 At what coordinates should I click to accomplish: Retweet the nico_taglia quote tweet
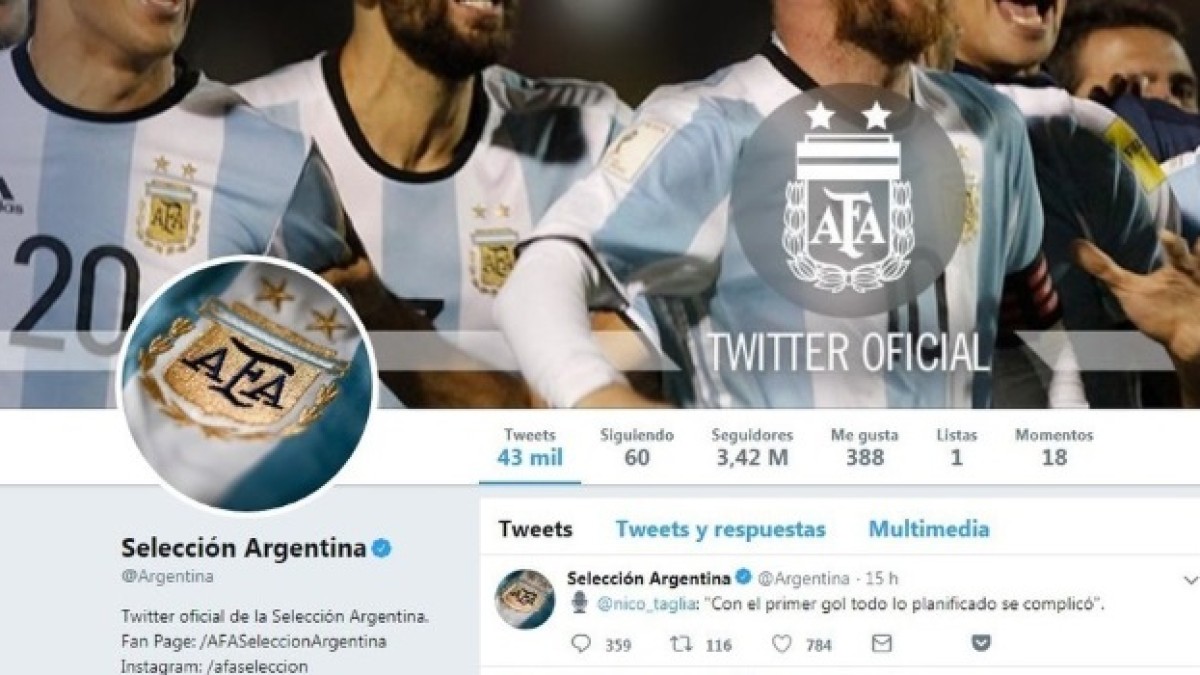(680, 644)
